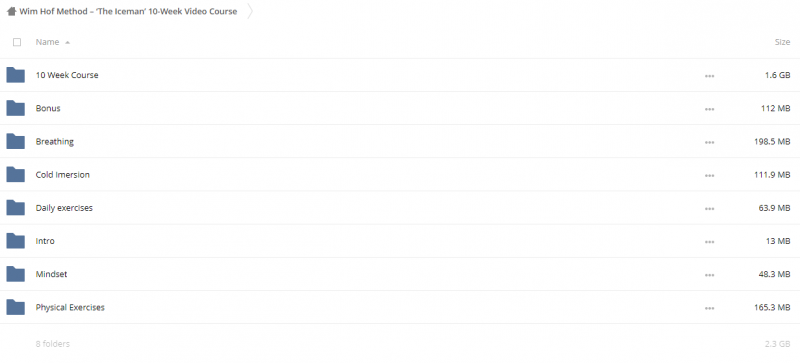
Task: Show the three-dot menu for Physical Exercises
Action: tap(709, 308)
